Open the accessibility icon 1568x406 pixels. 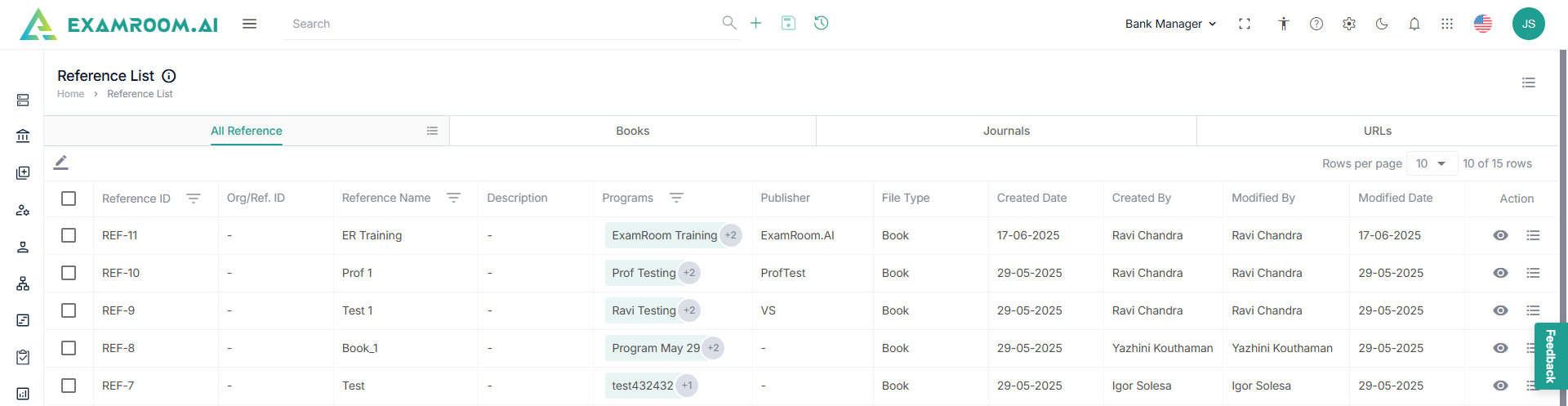pos(1284,24)
